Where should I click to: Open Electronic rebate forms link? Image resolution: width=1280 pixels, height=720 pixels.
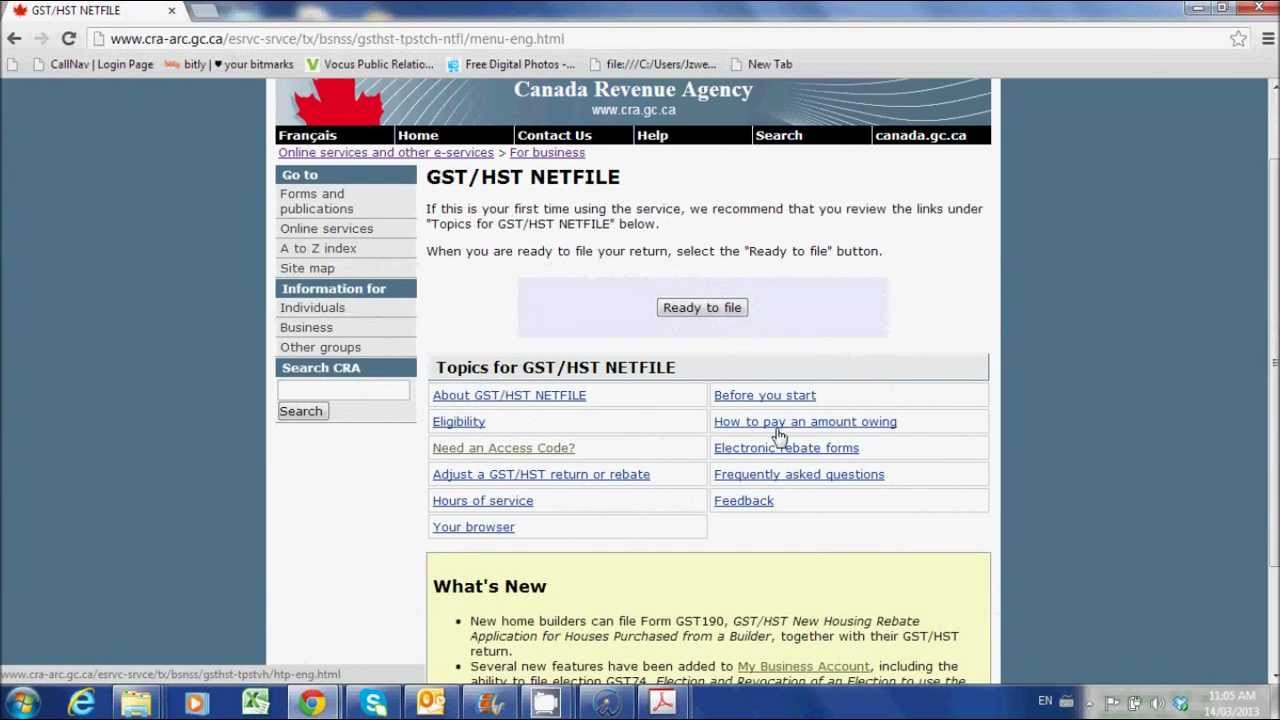786,448
